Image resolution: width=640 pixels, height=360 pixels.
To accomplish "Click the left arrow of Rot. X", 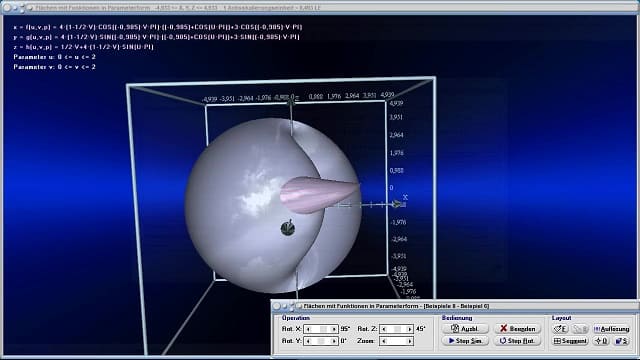I will point(308,329).
